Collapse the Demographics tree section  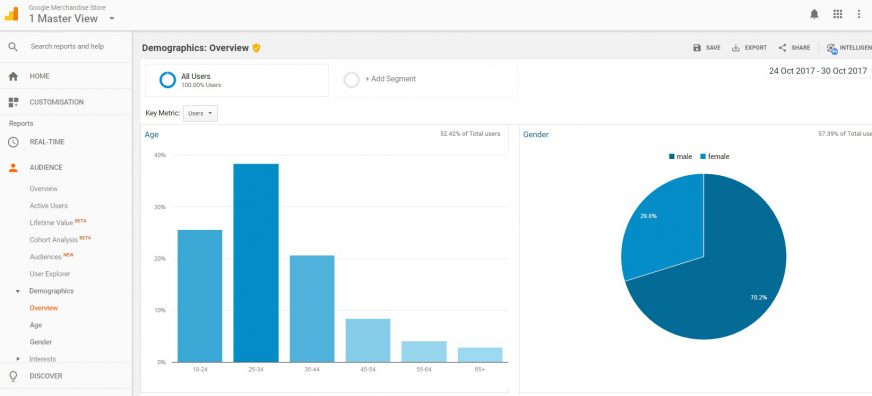pyautogui.click(x=18, y=291)
